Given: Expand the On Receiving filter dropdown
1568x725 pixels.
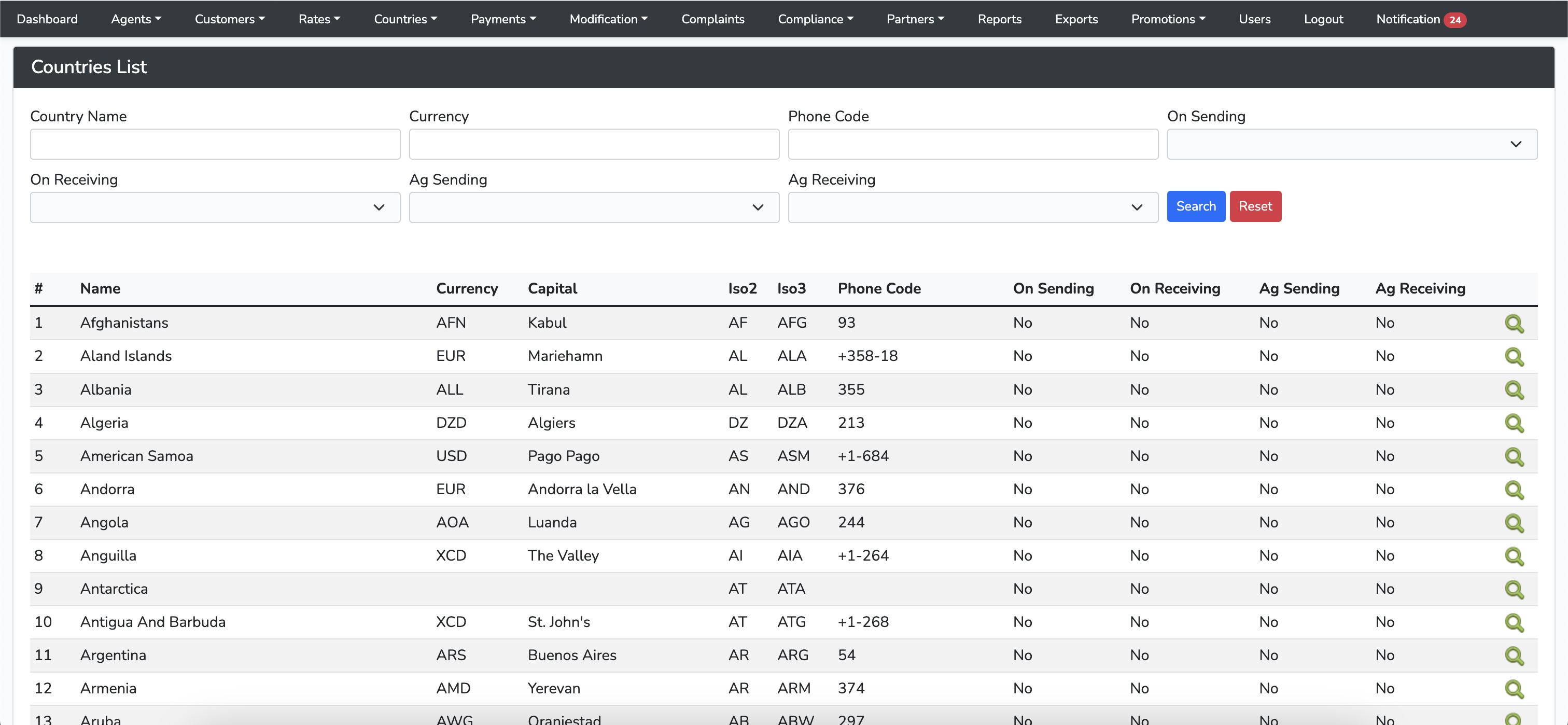Looking at the screenshot, I should tap(215, 207).
